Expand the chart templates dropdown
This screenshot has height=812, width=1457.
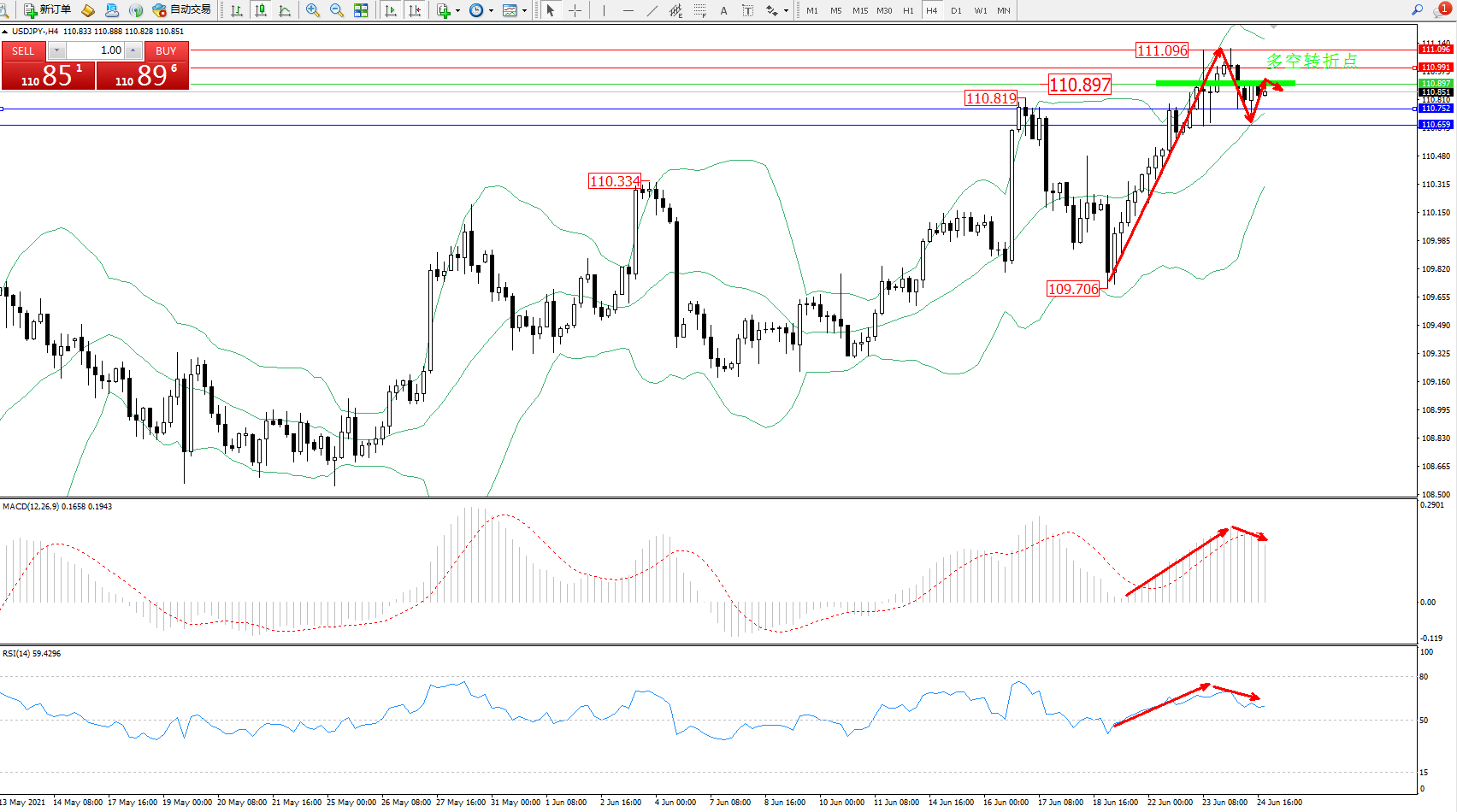524,11
